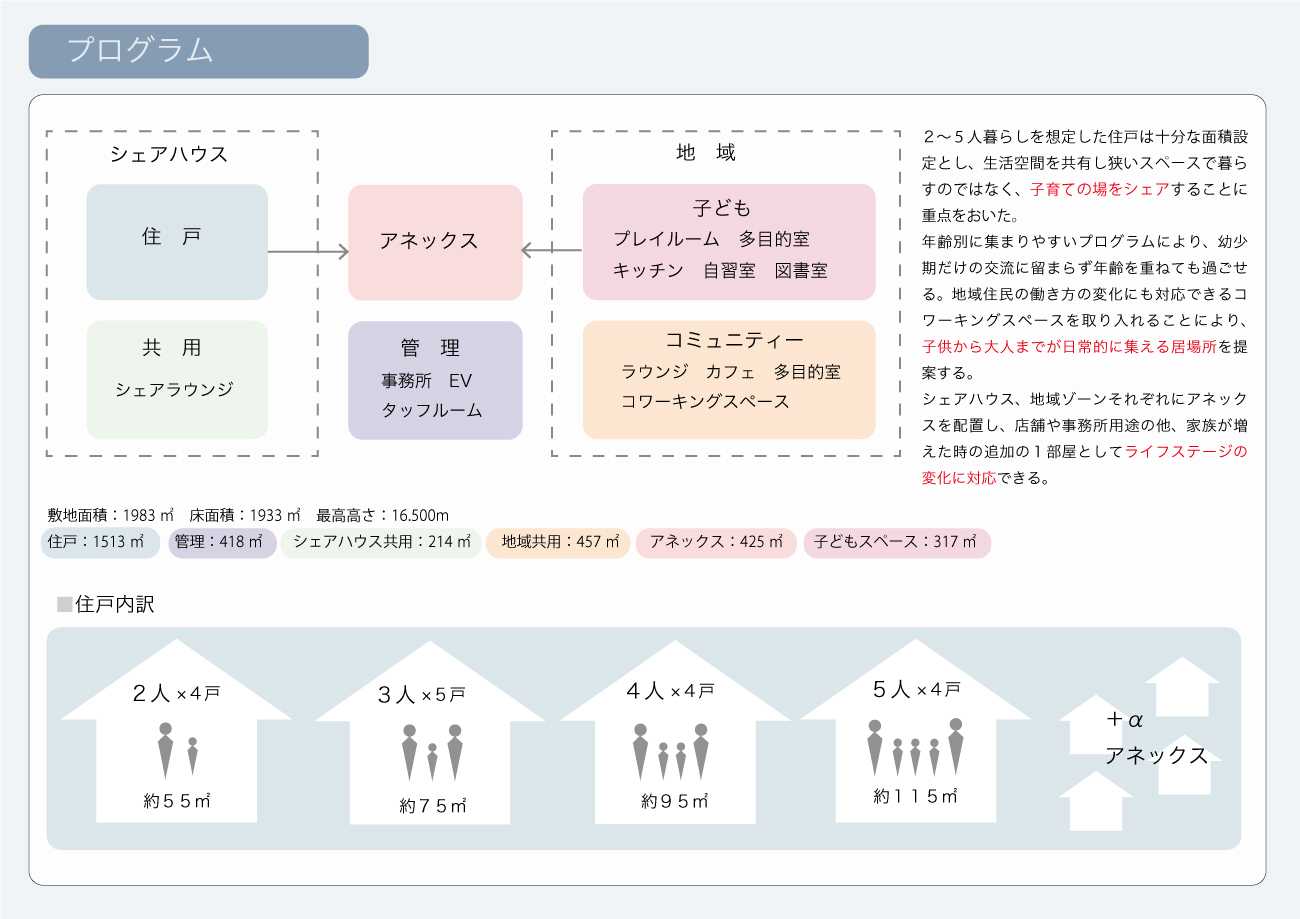This screenshot has width=1300, height=919.
Task: Select the purple 管理 box
Action: click(x=435, y=380)
